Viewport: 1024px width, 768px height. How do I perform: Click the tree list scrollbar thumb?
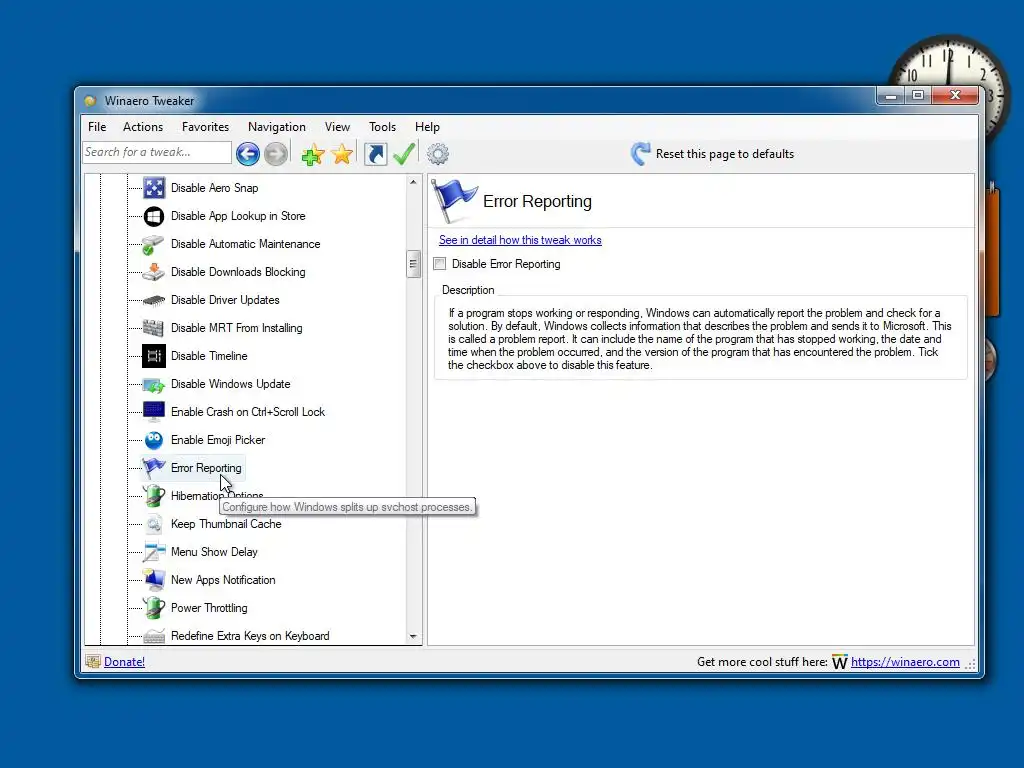pos(413,264)
